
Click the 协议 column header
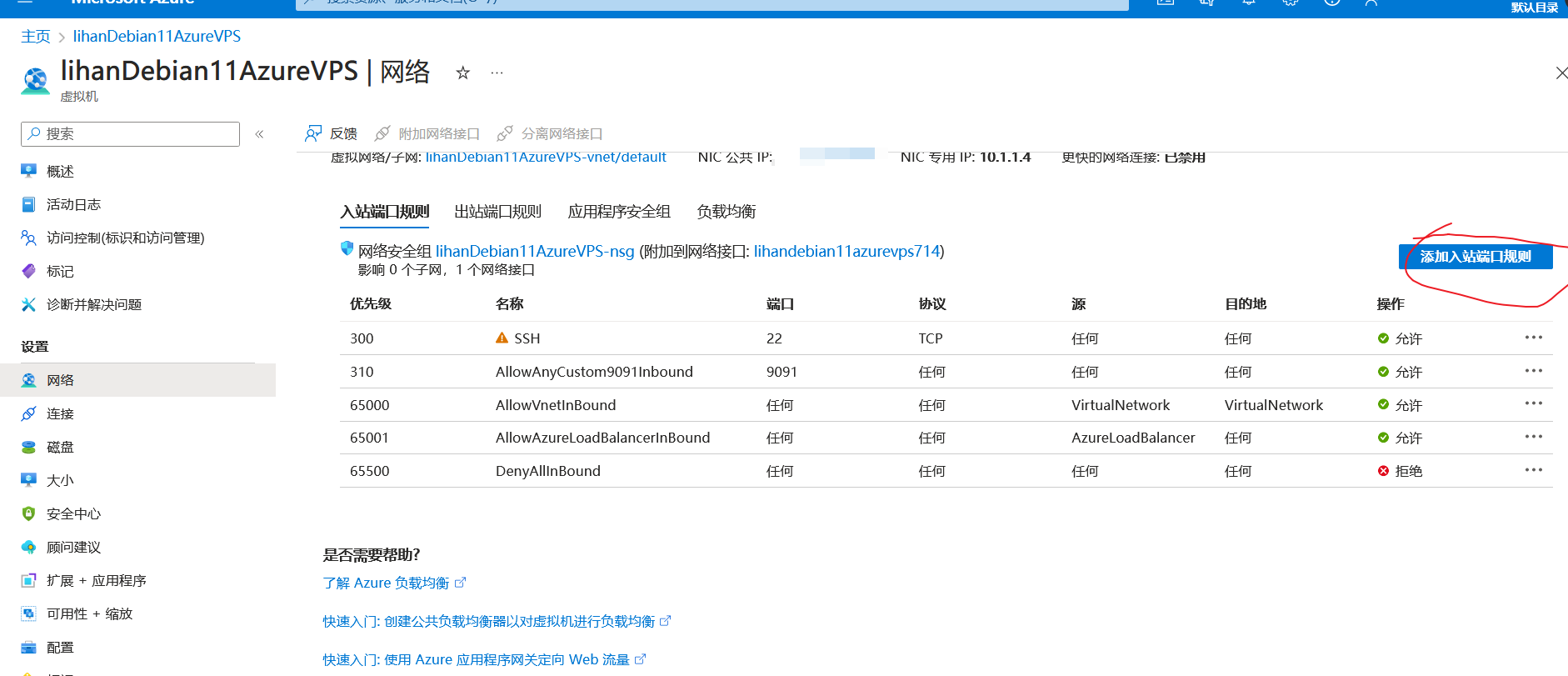point(932,304)
